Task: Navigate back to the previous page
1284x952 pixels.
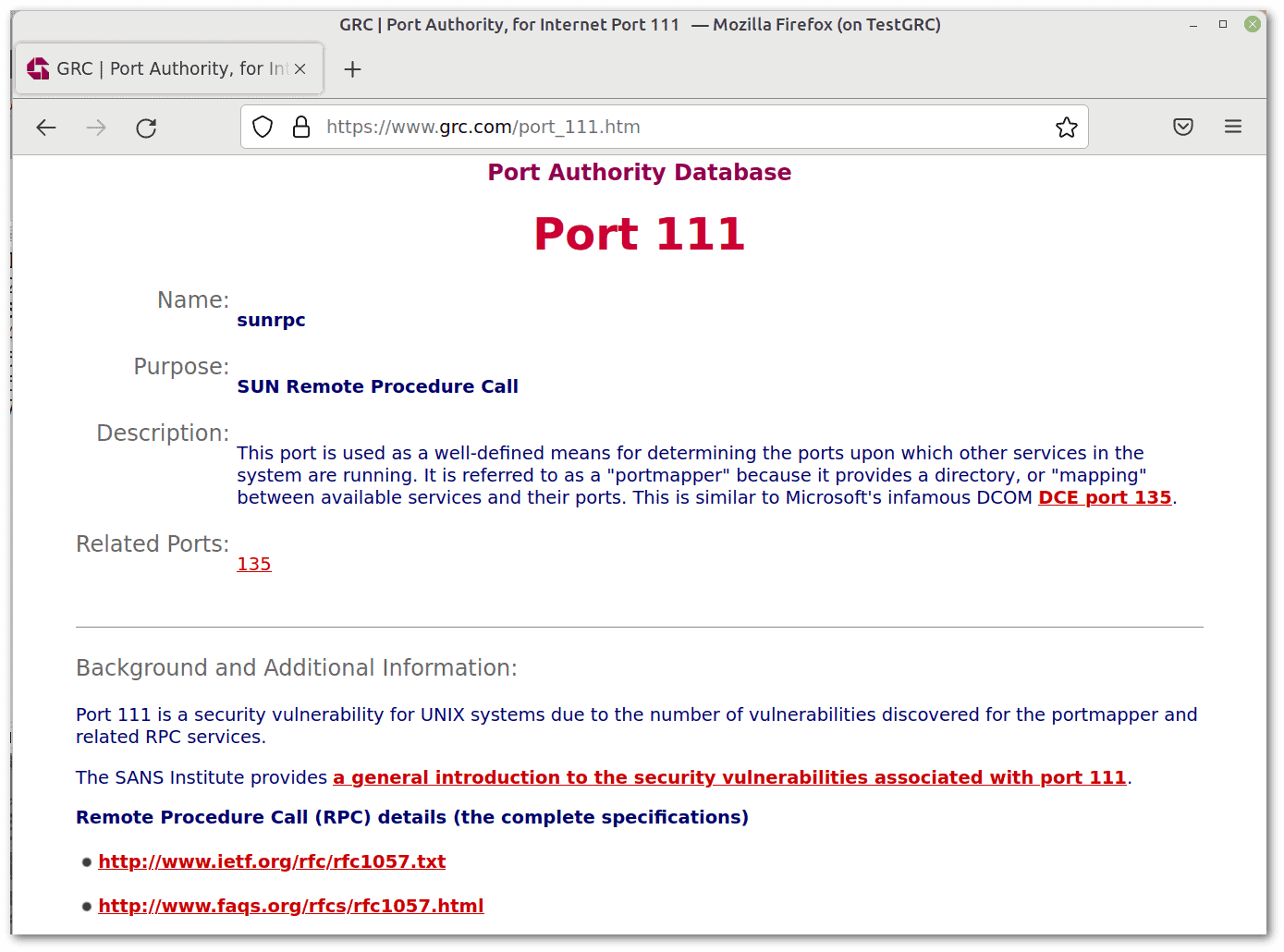Action: (46, 127)
